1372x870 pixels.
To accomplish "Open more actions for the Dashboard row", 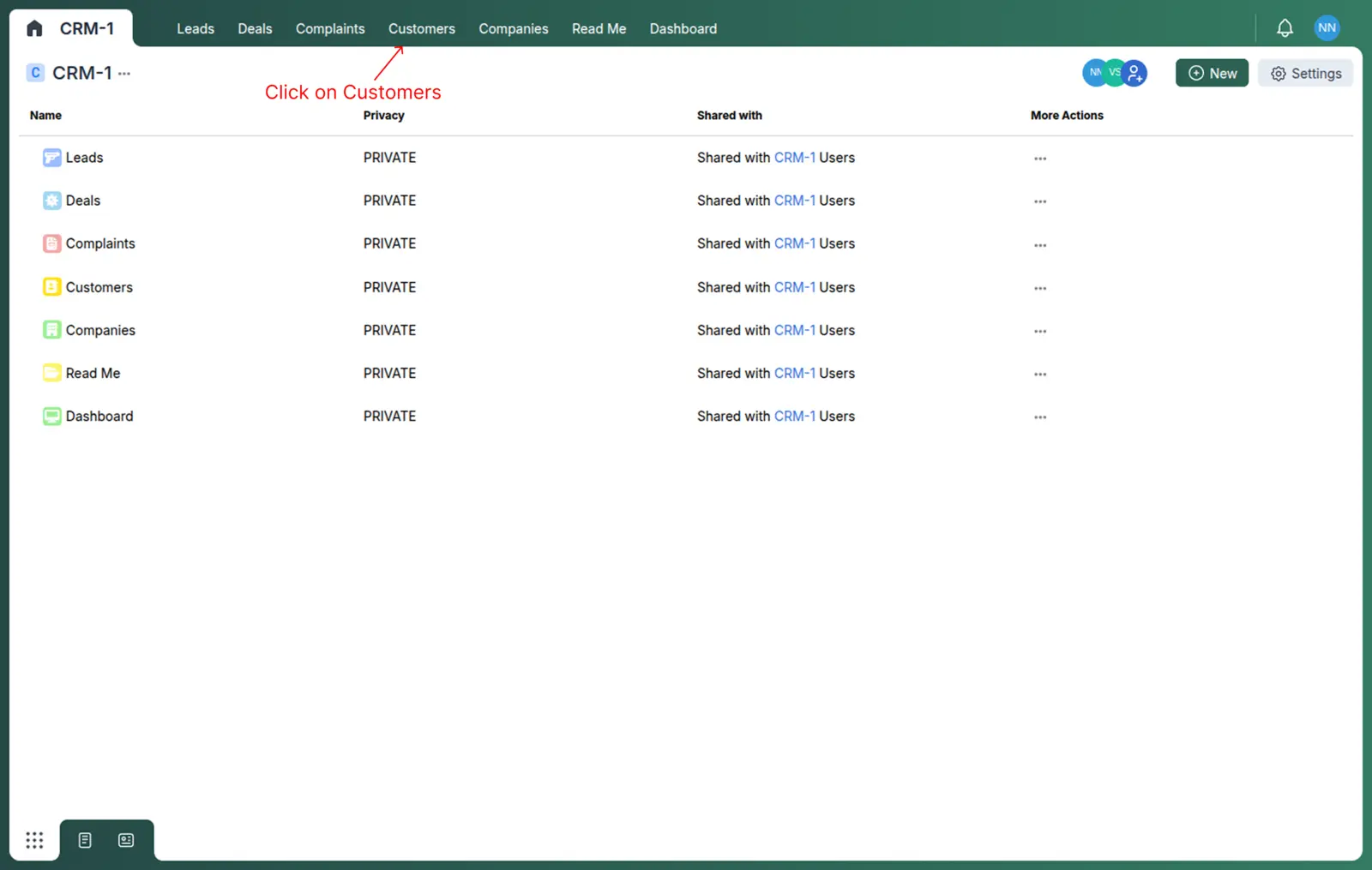I will click(x=1039, y=417).
